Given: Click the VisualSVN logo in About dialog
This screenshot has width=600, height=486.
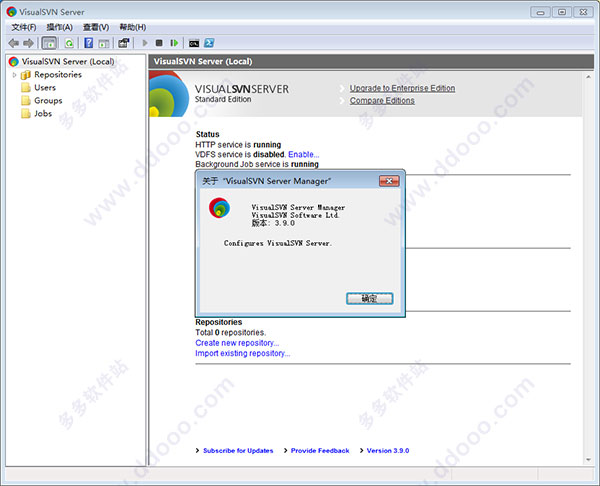Looking at the screenshot, I should click(219, 208).
